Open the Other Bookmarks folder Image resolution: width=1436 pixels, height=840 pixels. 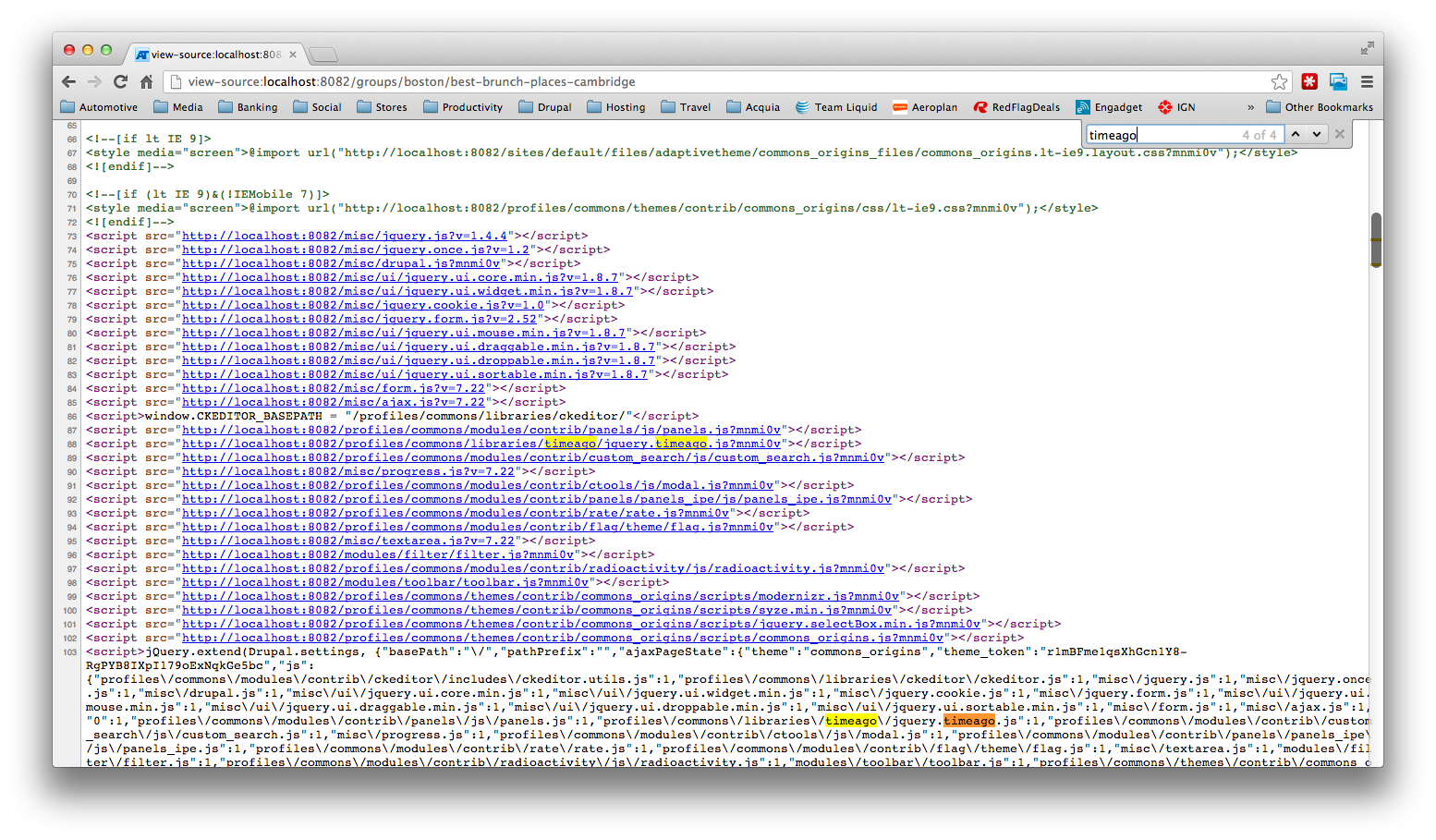click(x=1320, y=107)
